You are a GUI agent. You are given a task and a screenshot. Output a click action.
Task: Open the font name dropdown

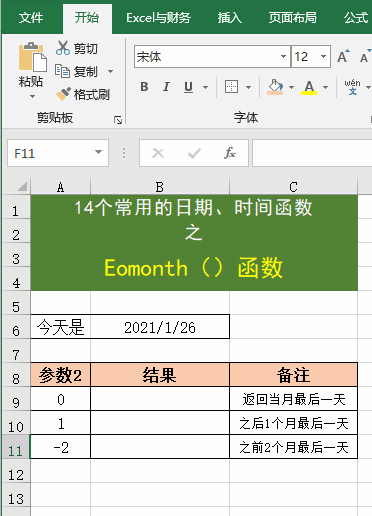pyautogui.click(x=283, y=56)
